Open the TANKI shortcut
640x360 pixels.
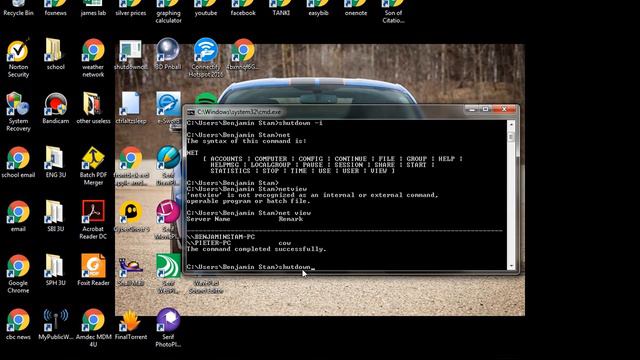(281, 8)
